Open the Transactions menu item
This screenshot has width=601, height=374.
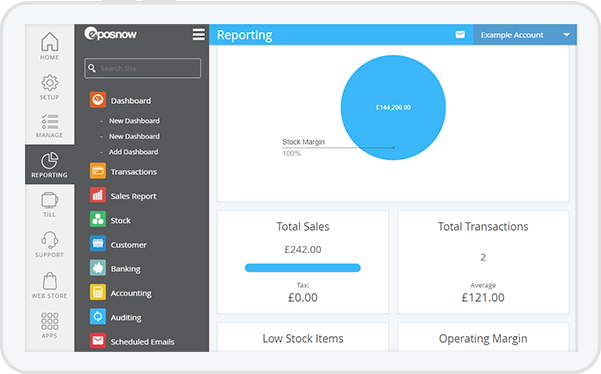coord(134,172)
